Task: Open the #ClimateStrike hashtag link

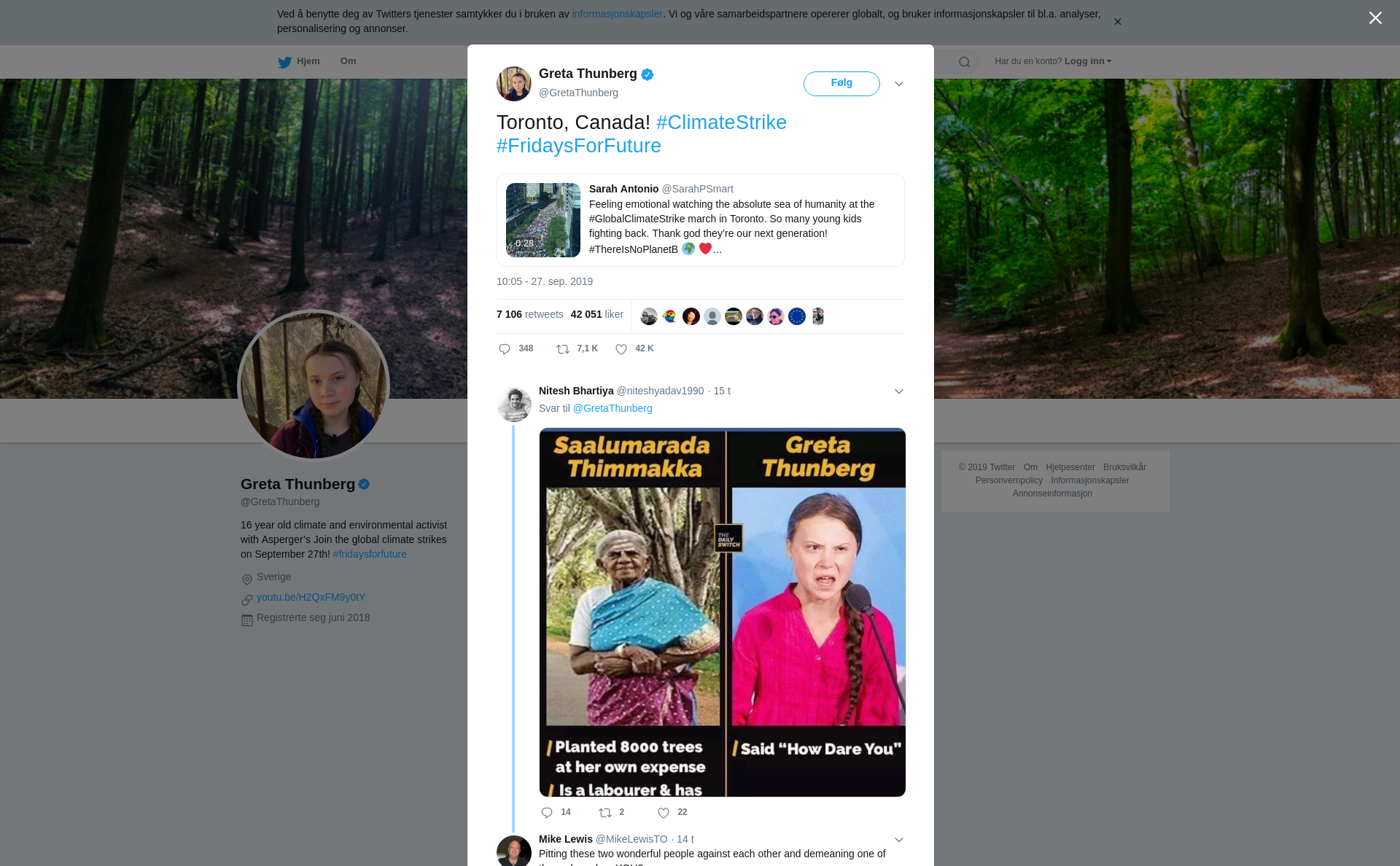Action: pyautogui.click(x=721, y=122)
